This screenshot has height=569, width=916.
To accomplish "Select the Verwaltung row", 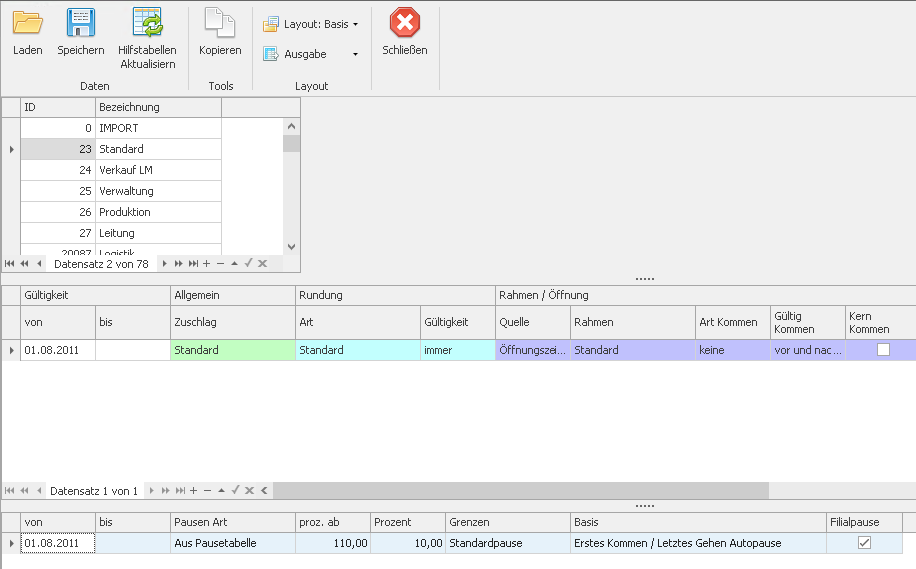I will pos(126,191).
